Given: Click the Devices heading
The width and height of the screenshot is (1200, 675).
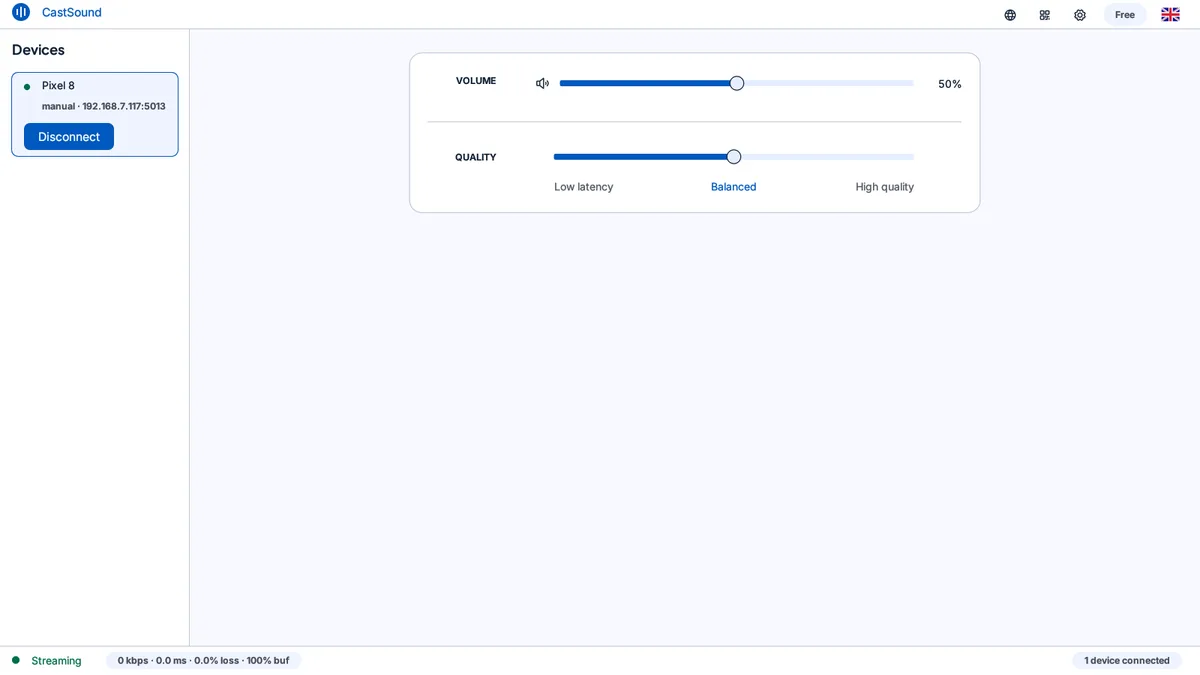Looking at the screenshot, I should tap(38, 50).
